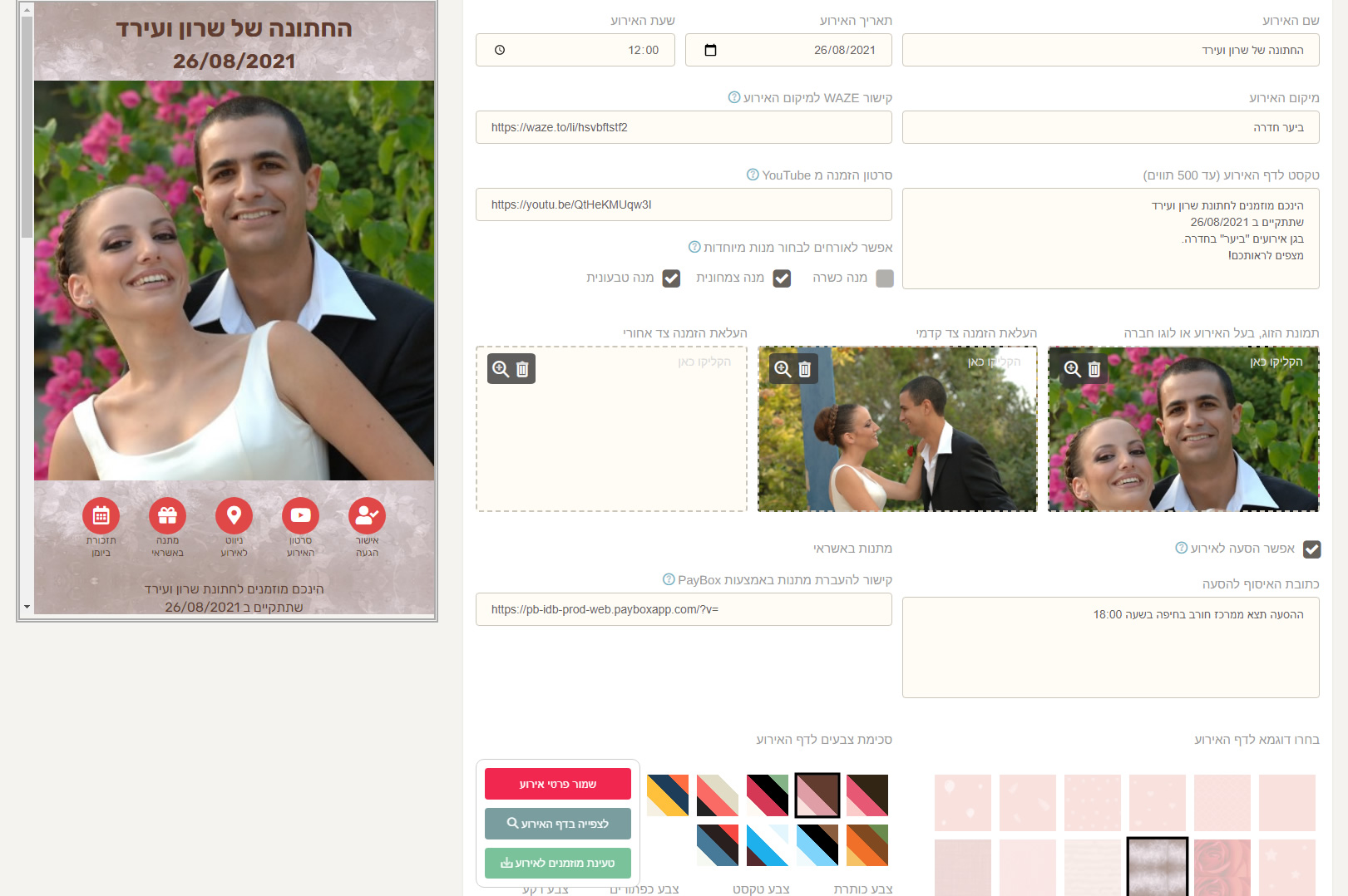Click the preview panel scrollbar up arrow
This screenshot has height=896, width=1348.
pyautogui.click(x=27, y=10)
